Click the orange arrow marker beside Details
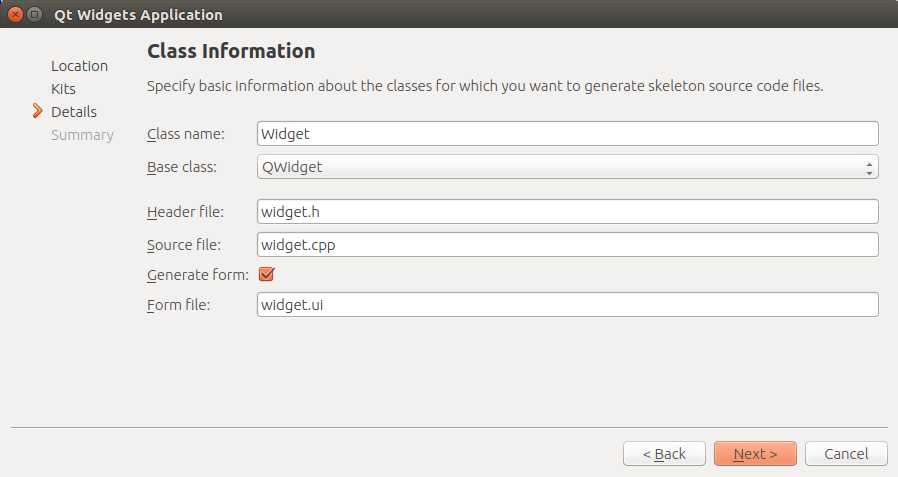This screenshot has height=477, width=898. tap(38, 111)
